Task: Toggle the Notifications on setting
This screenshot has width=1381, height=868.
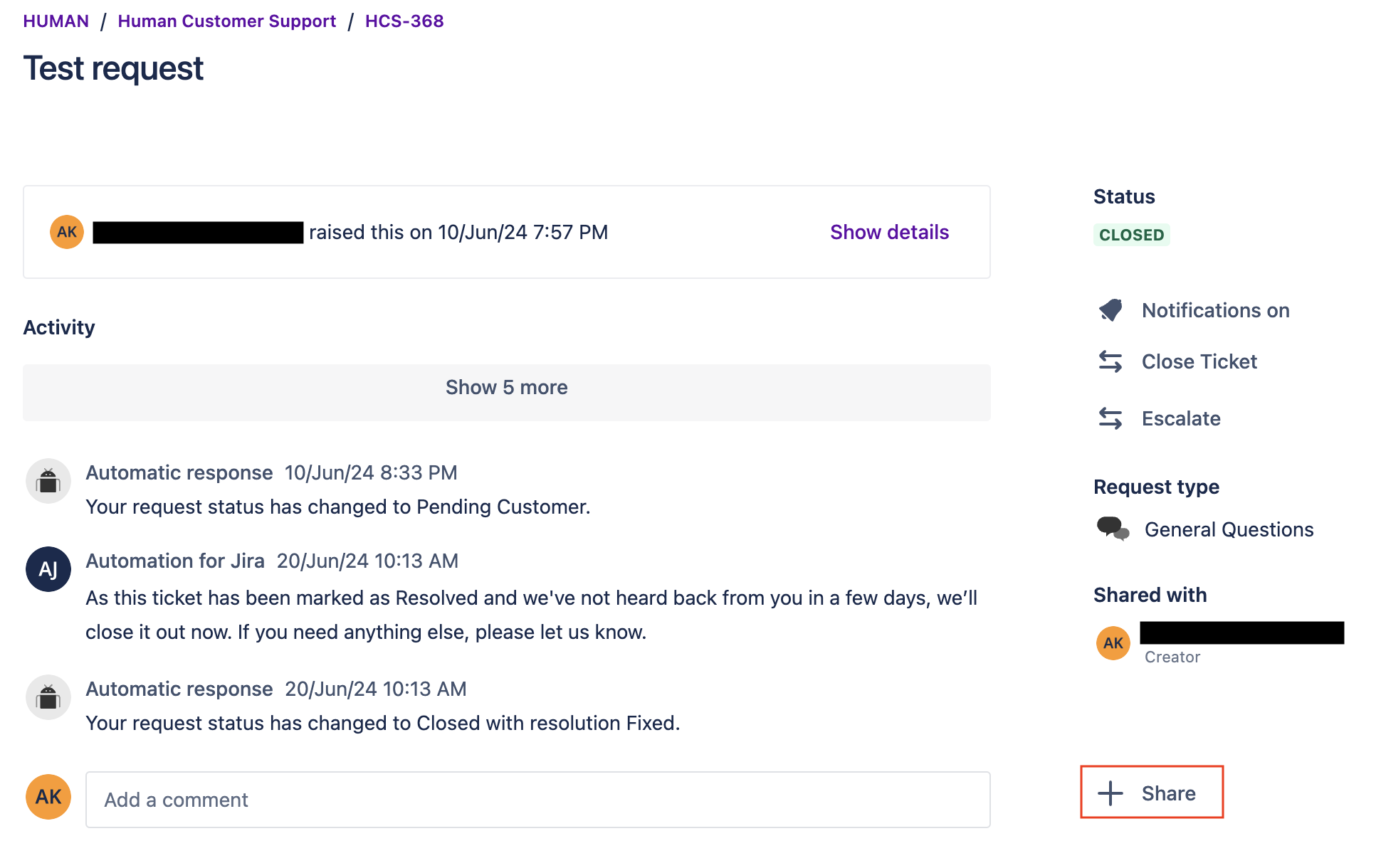Action: point(1215,310)
